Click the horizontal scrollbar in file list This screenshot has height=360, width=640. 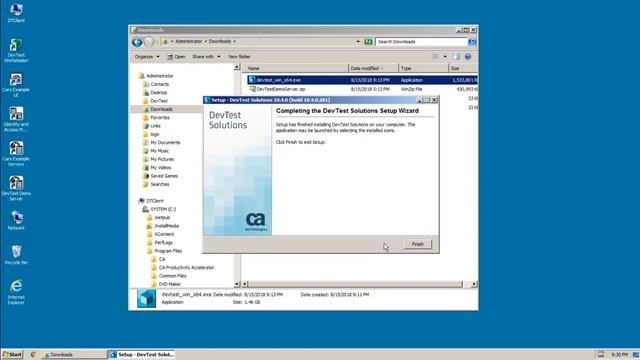(x=355, y=284)
